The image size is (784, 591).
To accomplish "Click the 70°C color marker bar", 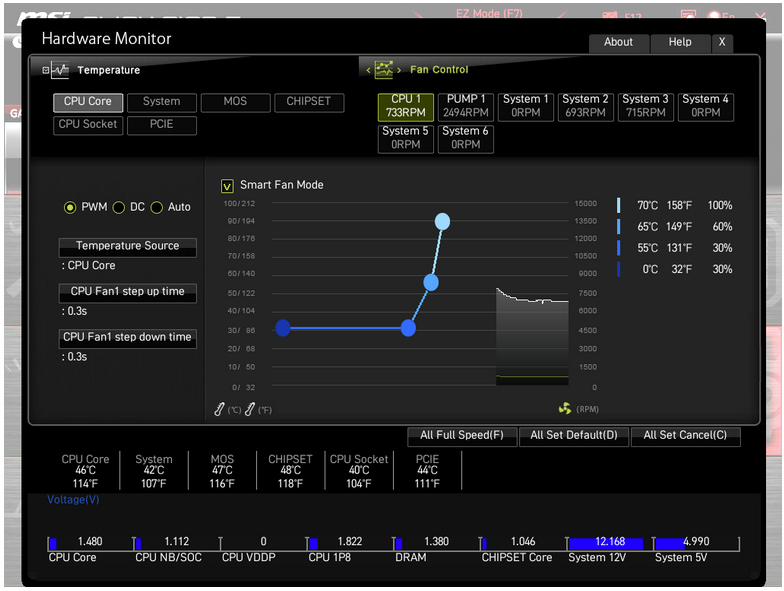I will pyautogui.click(x=618, y=206).
